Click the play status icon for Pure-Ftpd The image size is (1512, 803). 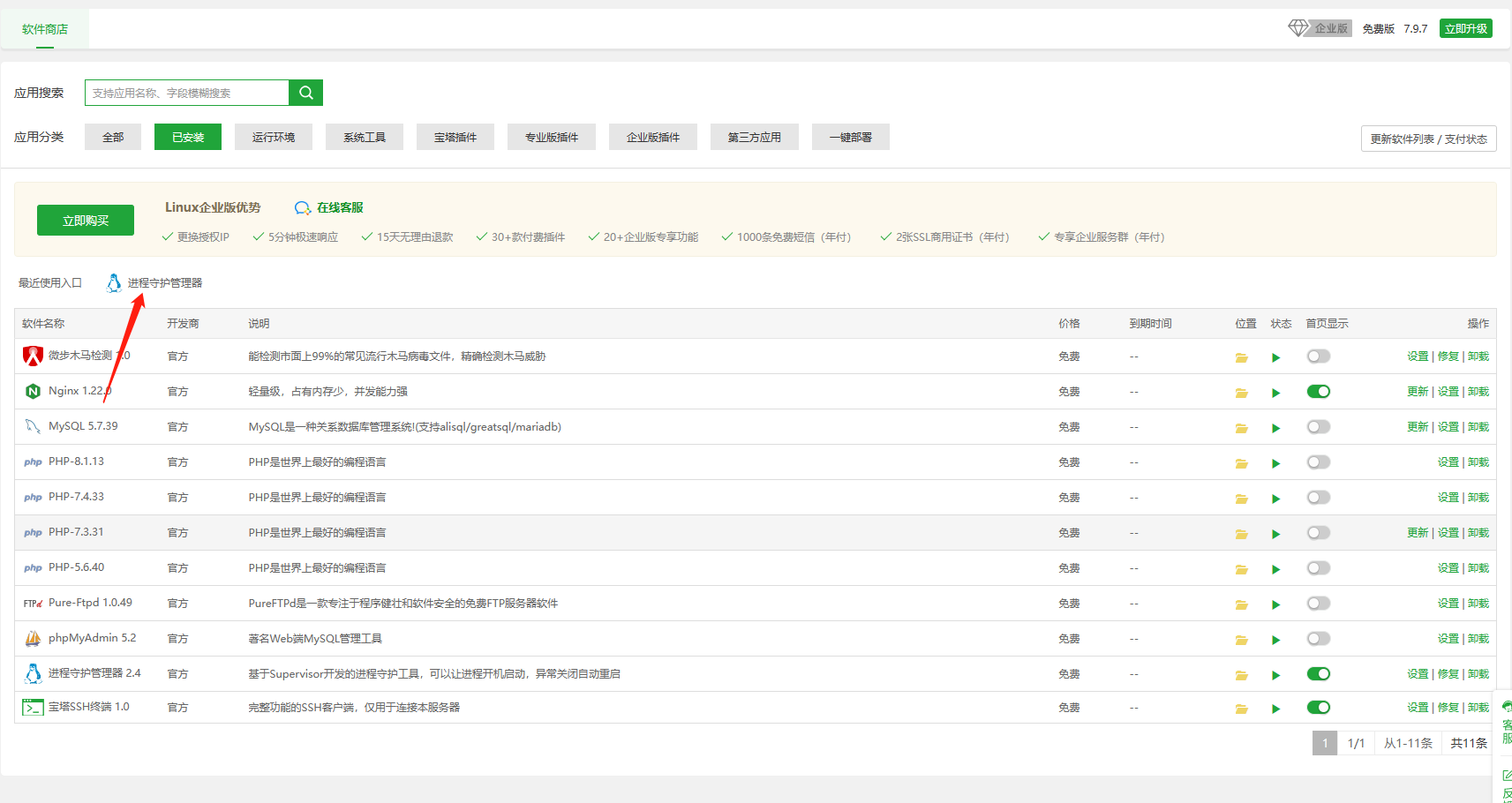pyautogui.click(x=1276, y=604)
